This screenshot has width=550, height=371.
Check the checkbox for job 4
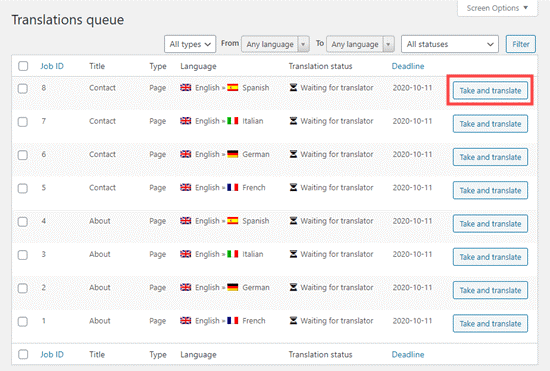coord(23,222)
